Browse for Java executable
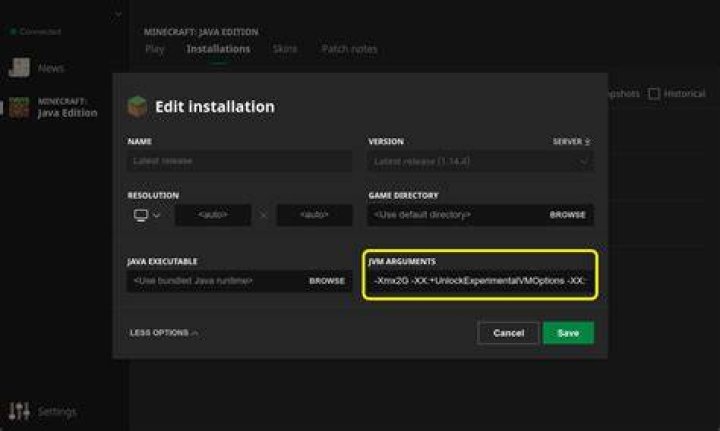 327,281
